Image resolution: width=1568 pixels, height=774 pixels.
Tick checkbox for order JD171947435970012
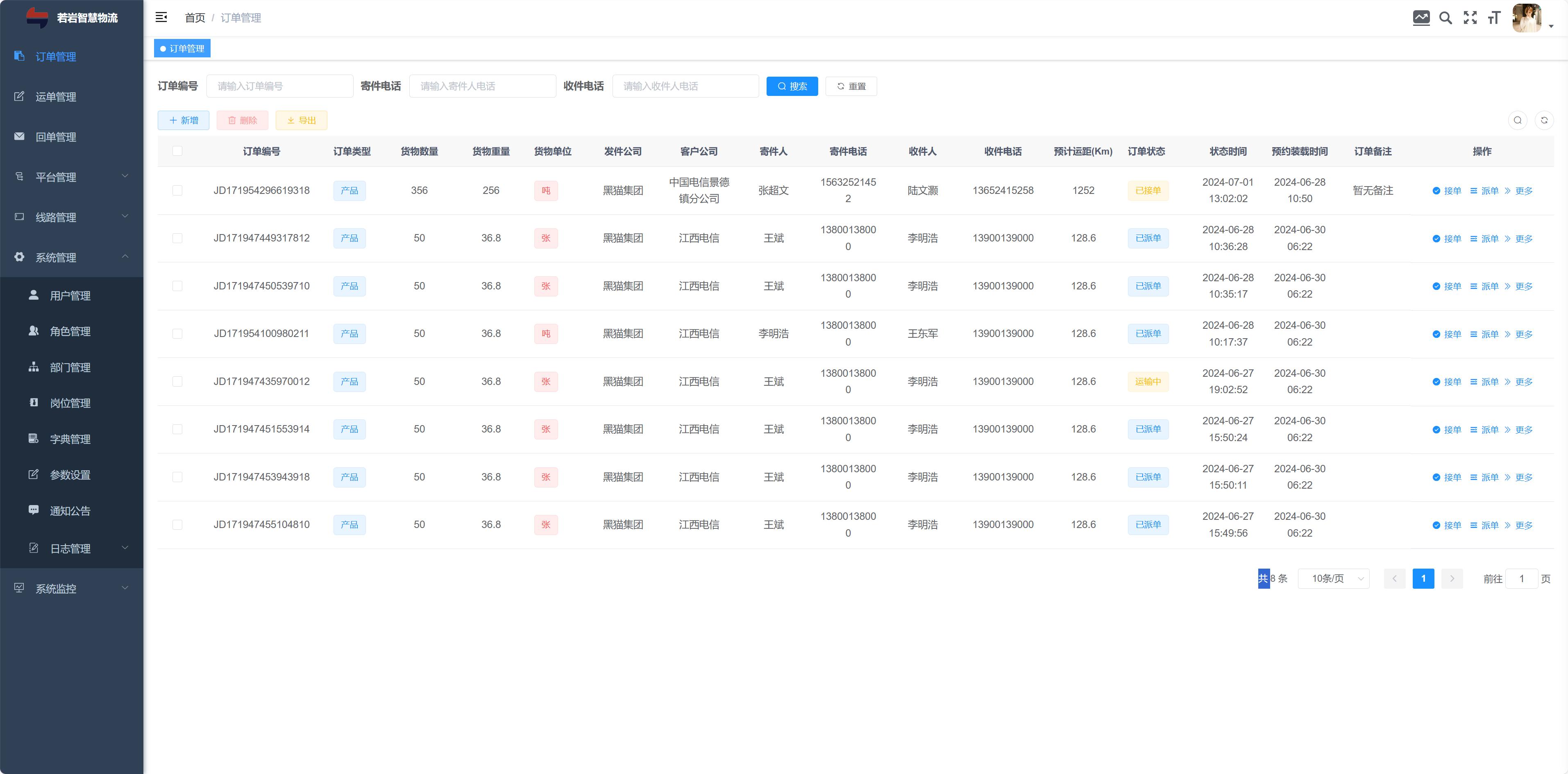coord(177,382)
